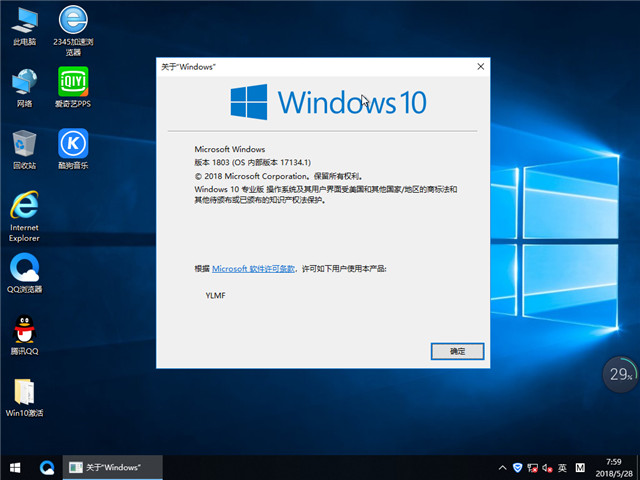Click the © 2018 Microsoft Corporation line

[x=279, y=176]
